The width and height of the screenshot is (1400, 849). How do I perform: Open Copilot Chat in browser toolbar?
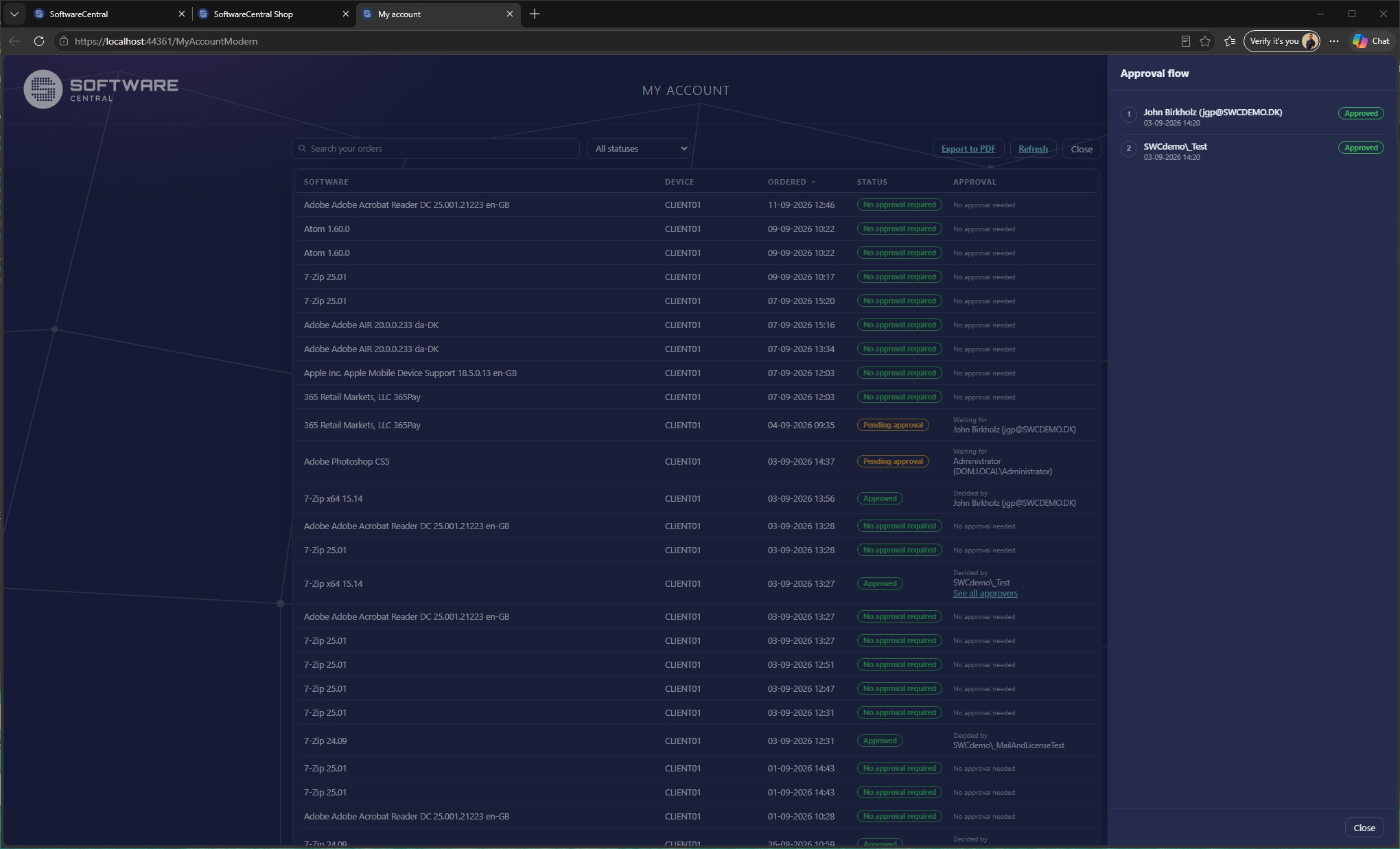1371,41
